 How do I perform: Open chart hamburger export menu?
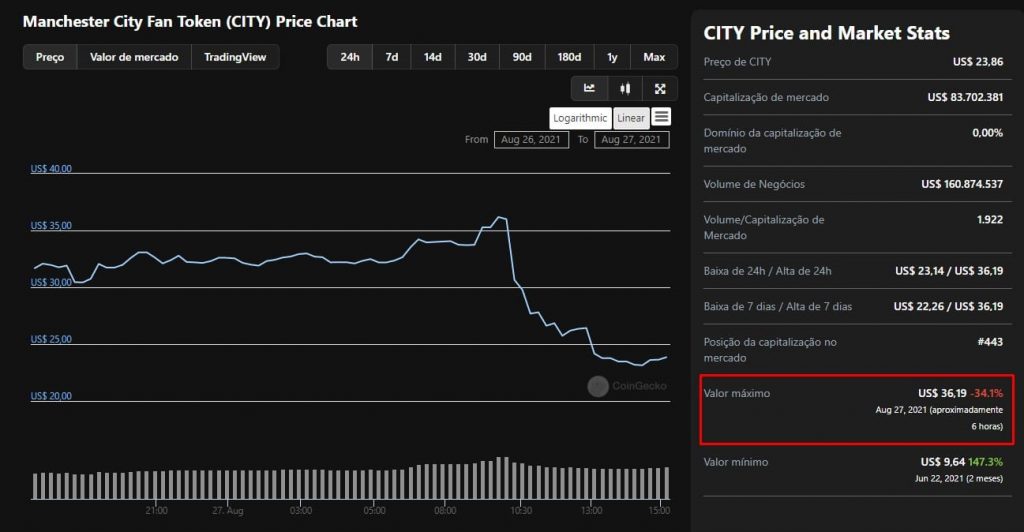(661, 117)
